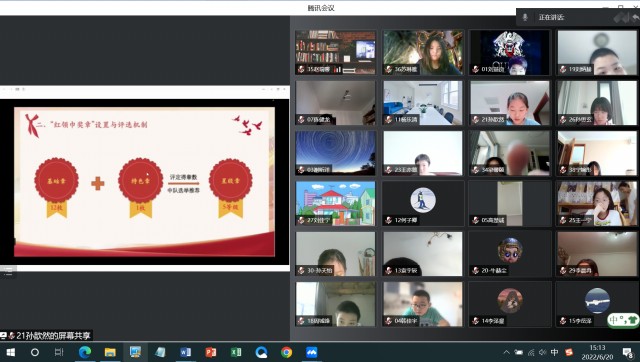Expand hidden system tray icons chevron

(507, 352)
